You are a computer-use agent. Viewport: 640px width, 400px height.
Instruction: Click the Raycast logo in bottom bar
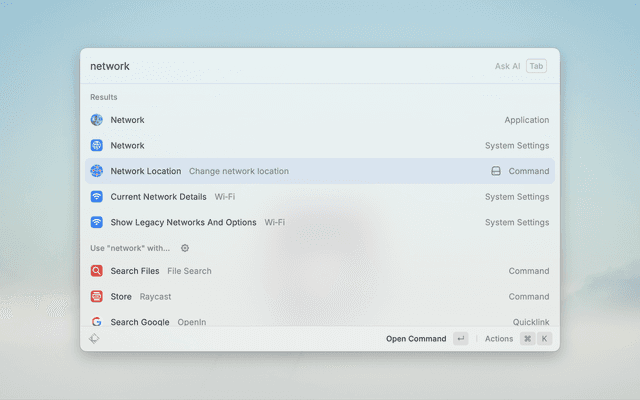tap(94, 339)
